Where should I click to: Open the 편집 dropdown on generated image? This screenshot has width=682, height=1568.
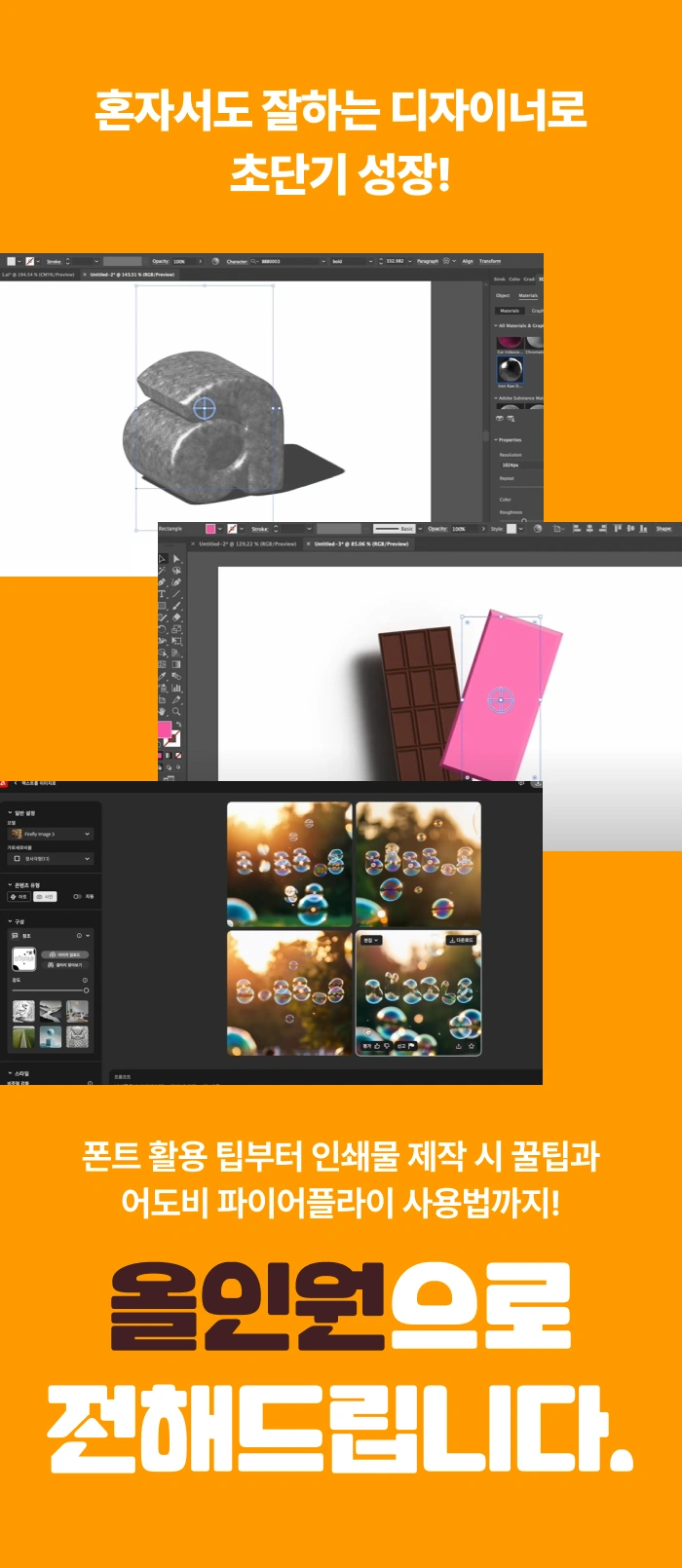tap(371, 940)
